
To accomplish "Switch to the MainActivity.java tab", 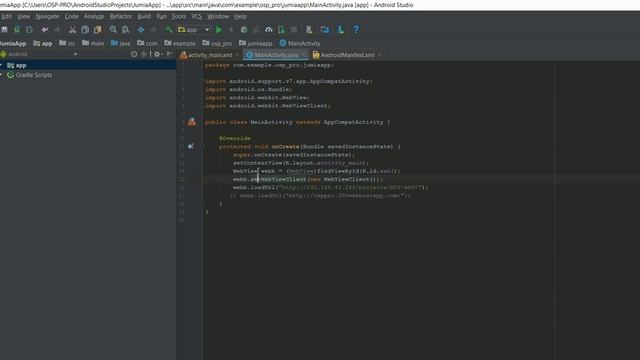I will [276, 55].
